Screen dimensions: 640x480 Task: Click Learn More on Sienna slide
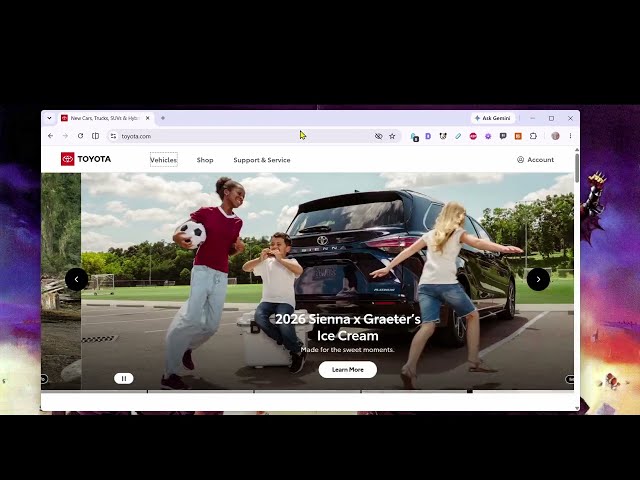click(x=348, y=370)
